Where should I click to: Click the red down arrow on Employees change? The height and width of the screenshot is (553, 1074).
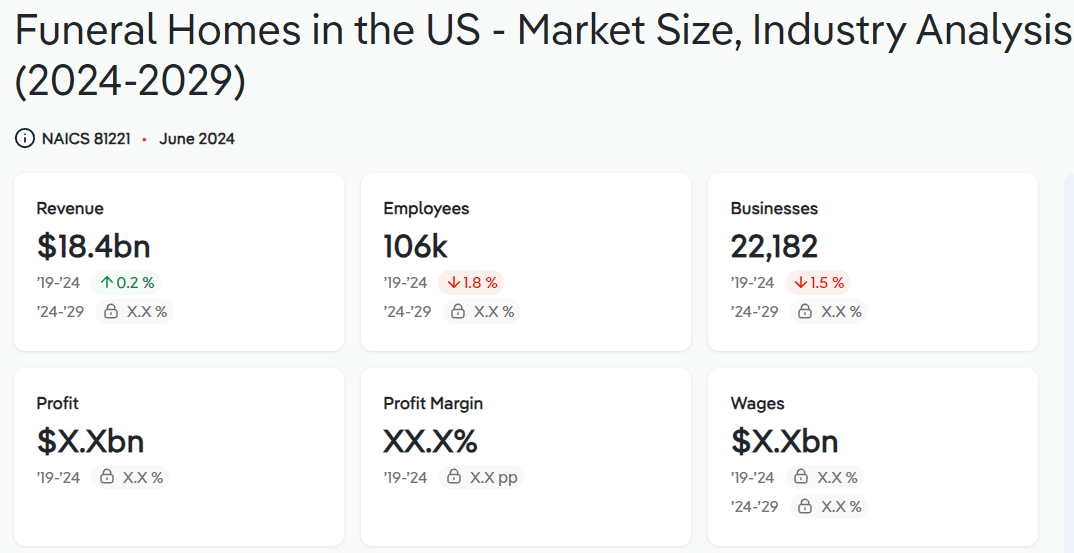(x=453, y=282)
